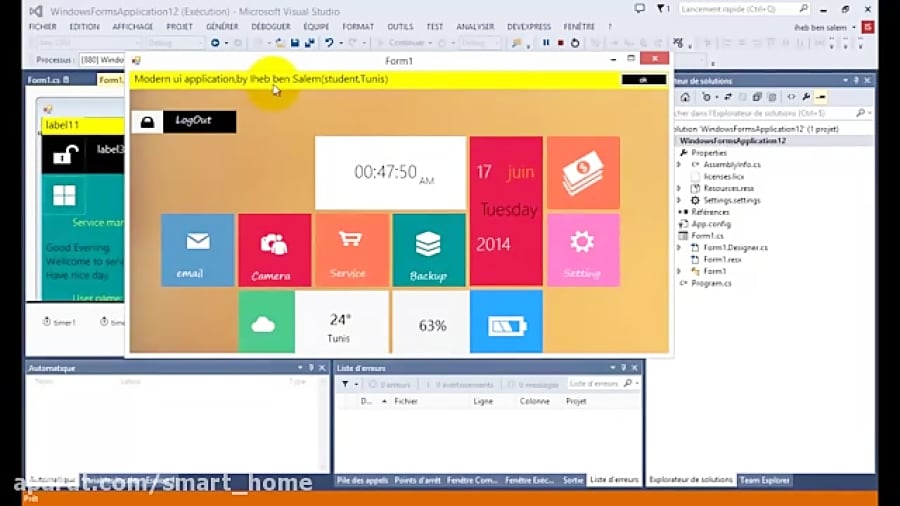Expand the Resources.resx node
Image resolution: width=900 pixels, height=506 pixels.
point(679,188)
